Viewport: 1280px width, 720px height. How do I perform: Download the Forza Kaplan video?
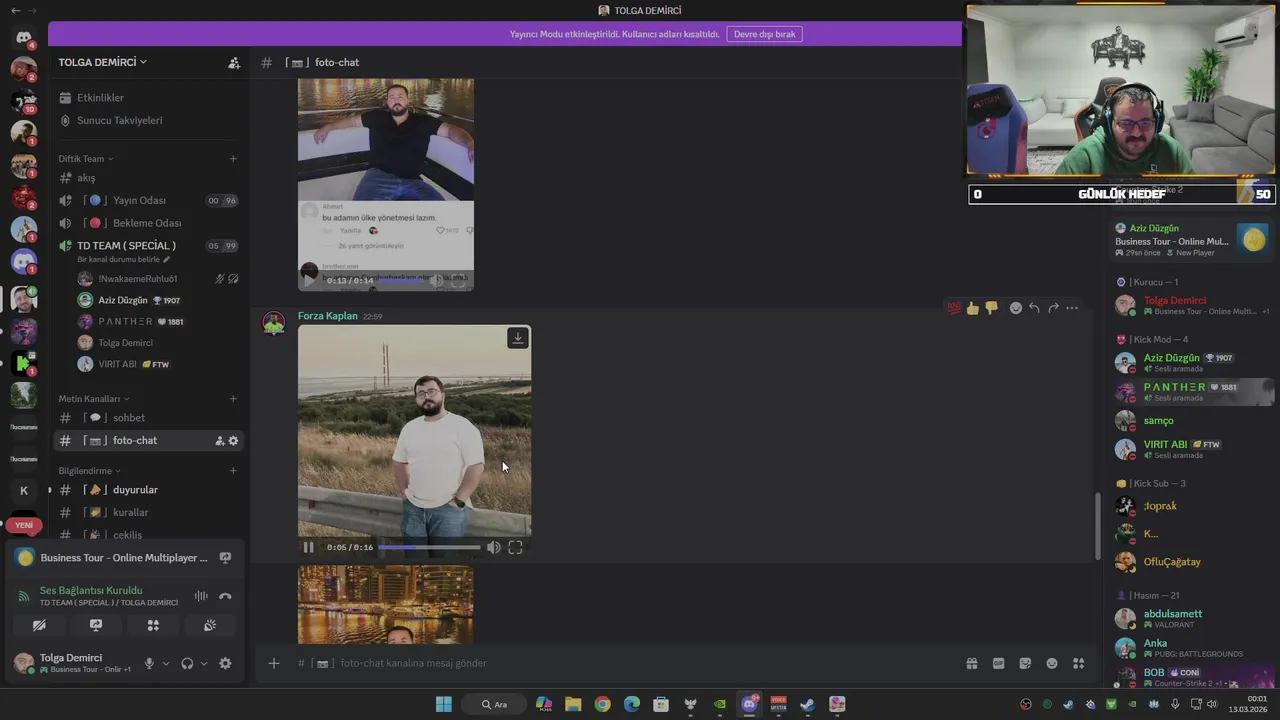point(518,338)
